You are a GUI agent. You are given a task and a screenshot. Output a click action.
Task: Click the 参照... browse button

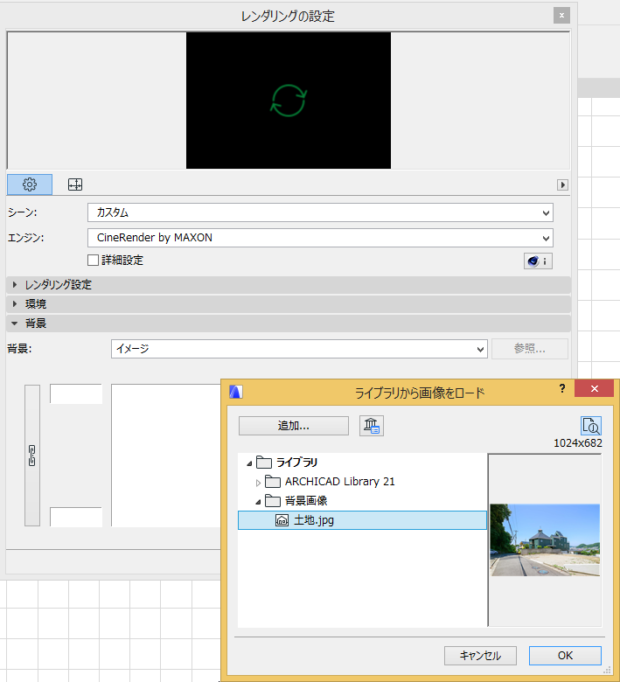[530, 349]
